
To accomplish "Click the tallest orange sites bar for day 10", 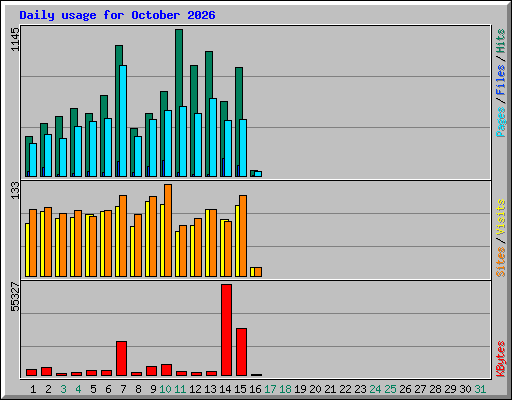I will point(168,230).
